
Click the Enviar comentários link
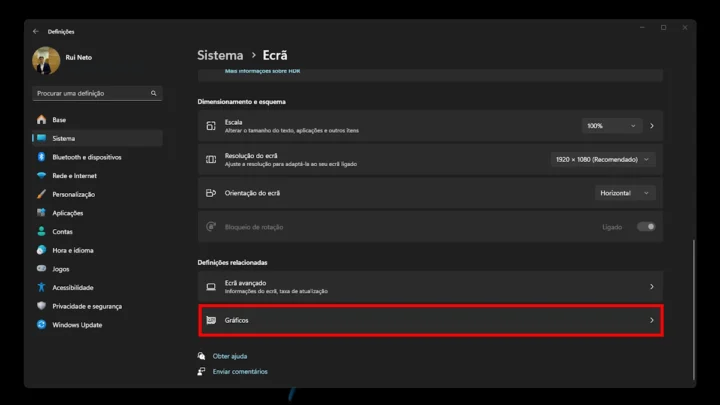coord(240,371)
